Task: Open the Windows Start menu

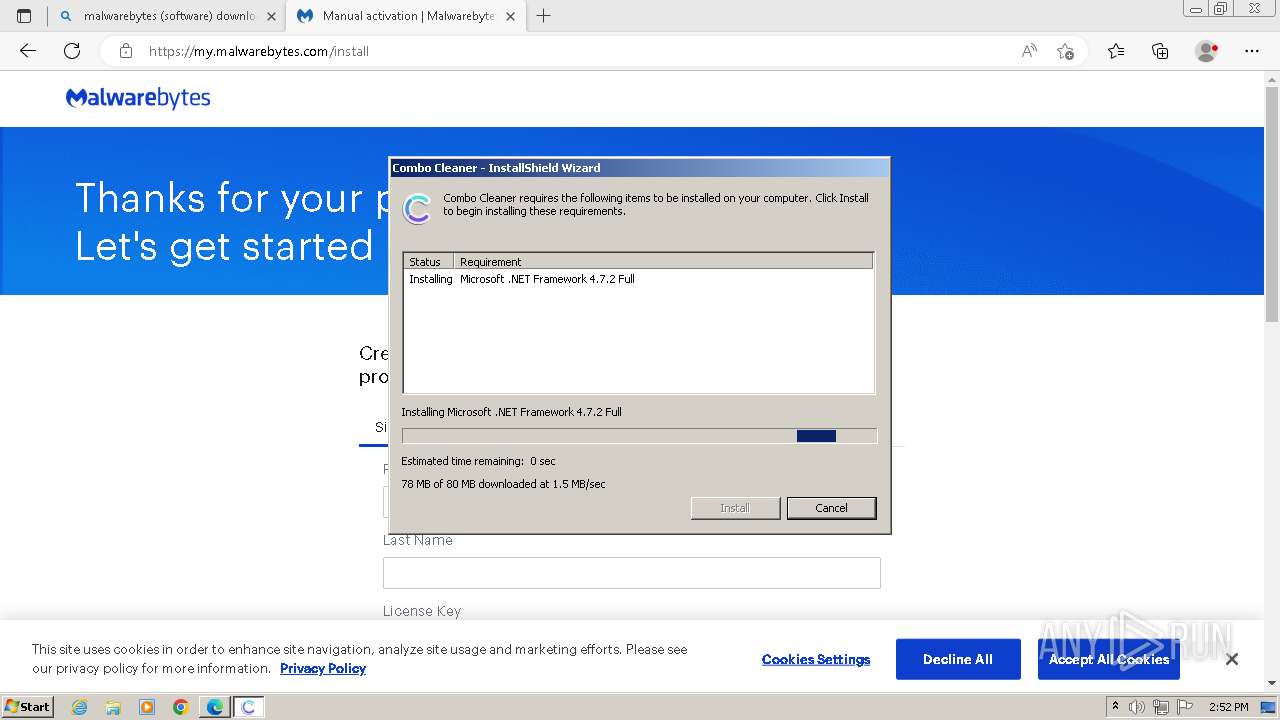Action: click(27, 706)
